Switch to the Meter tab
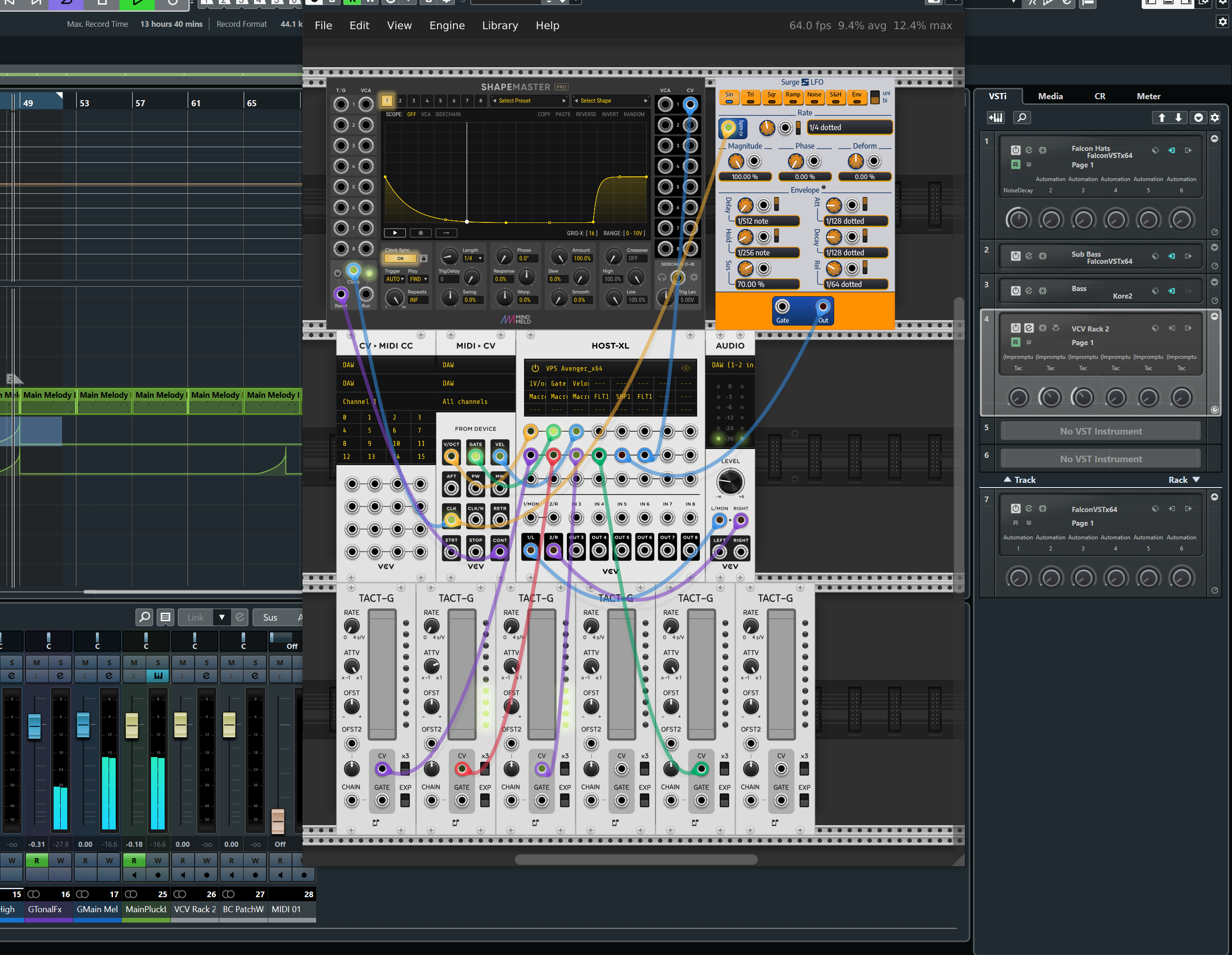 coord(1149,96)
